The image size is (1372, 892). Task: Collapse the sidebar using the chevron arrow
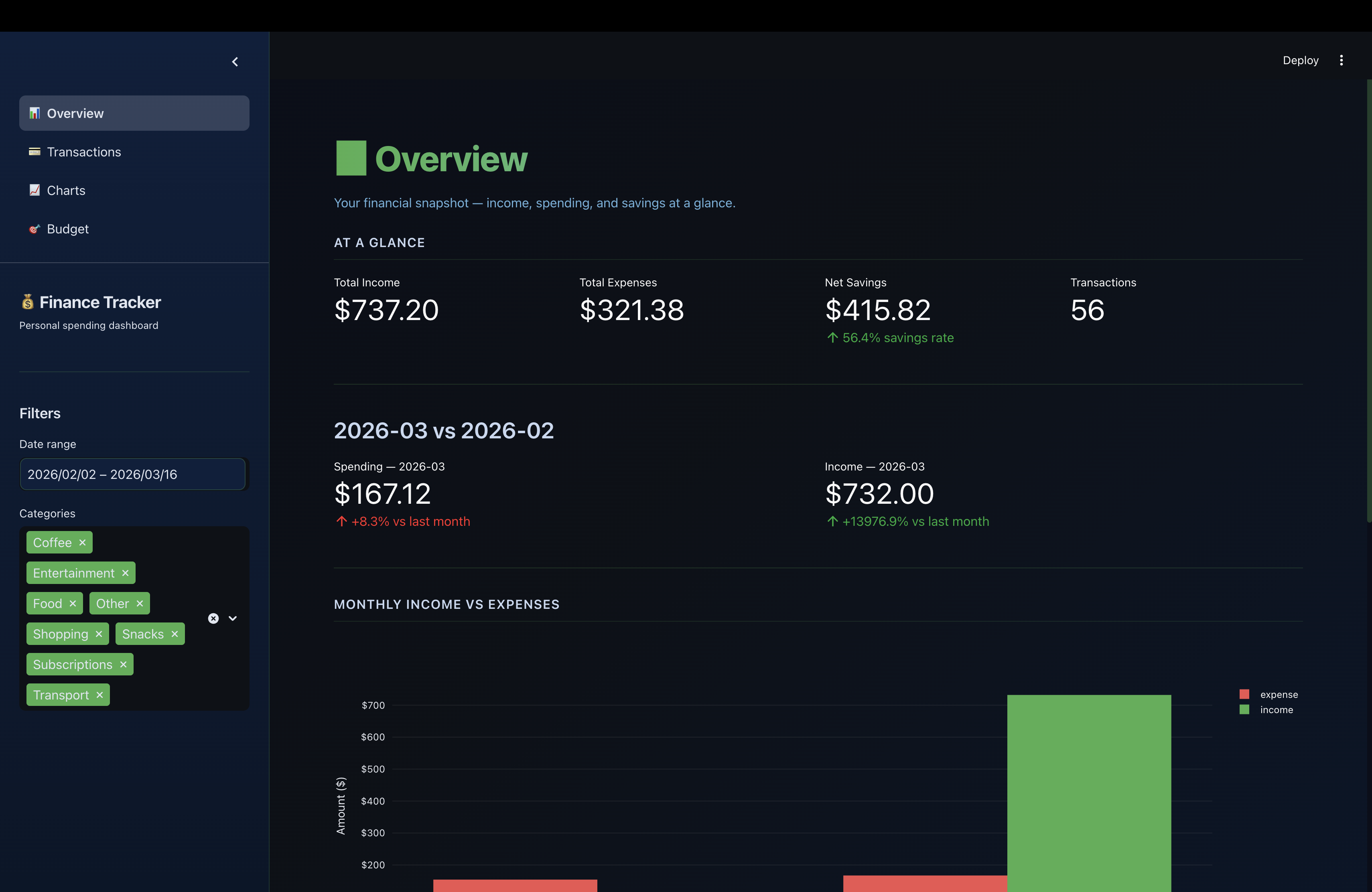(235, 62)
